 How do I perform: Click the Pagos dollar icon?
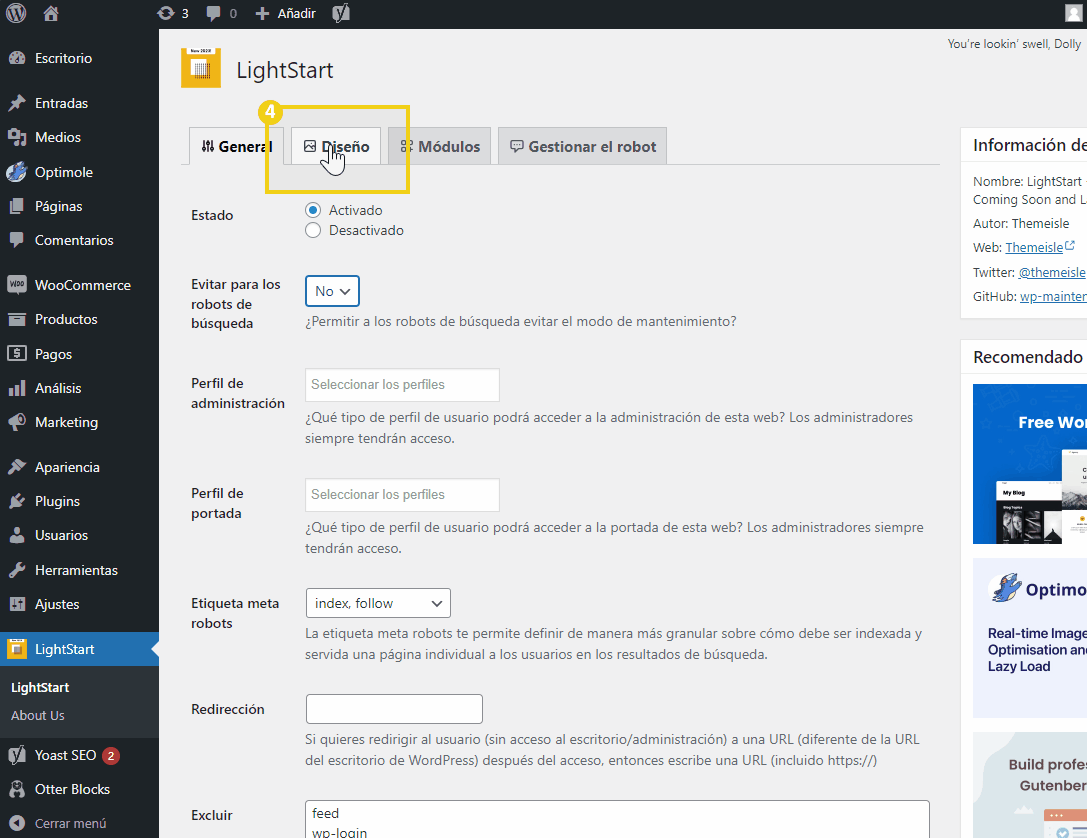coord(17,353)
